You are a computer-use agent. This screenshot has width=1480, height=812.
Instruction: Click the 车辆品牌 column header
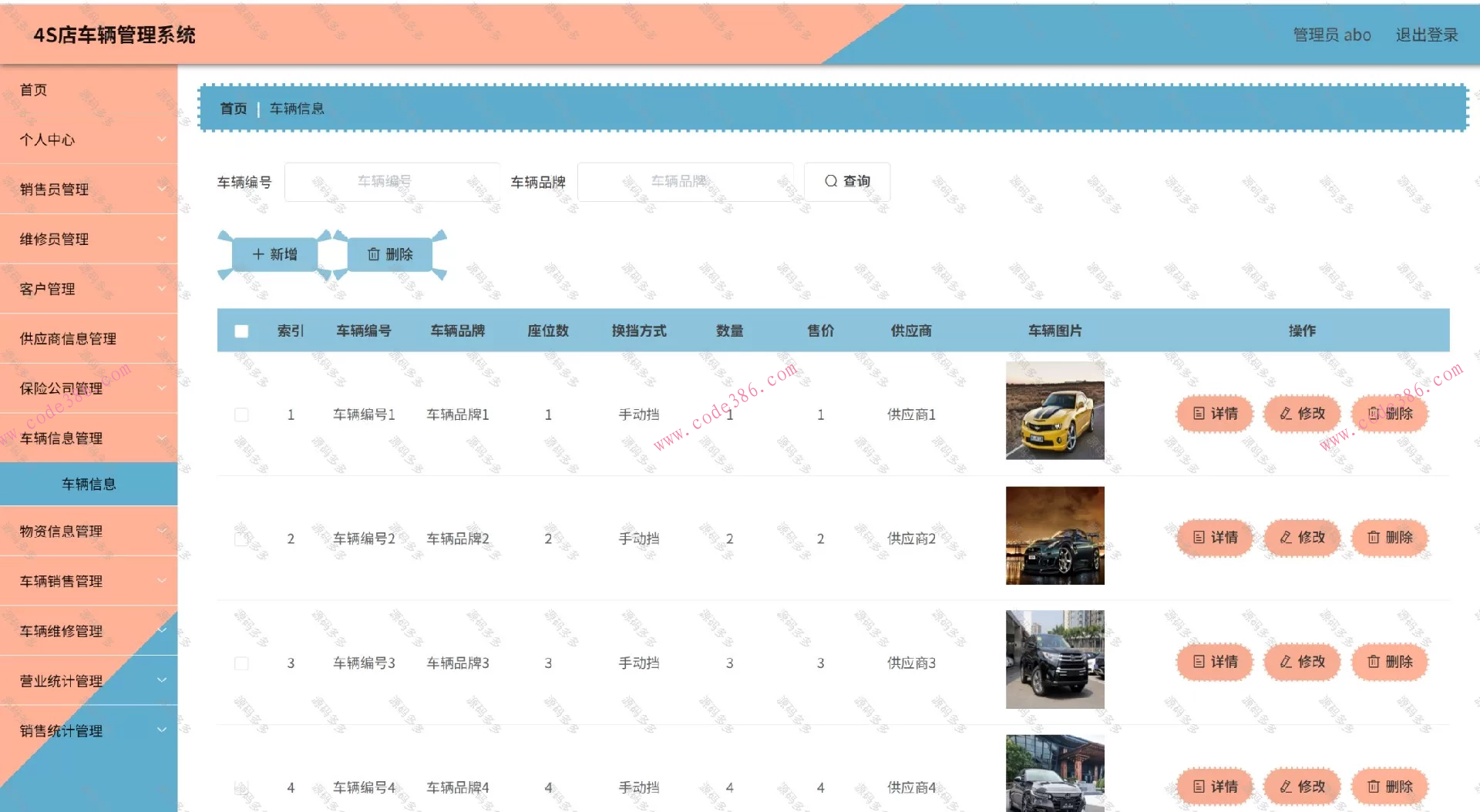458,331
